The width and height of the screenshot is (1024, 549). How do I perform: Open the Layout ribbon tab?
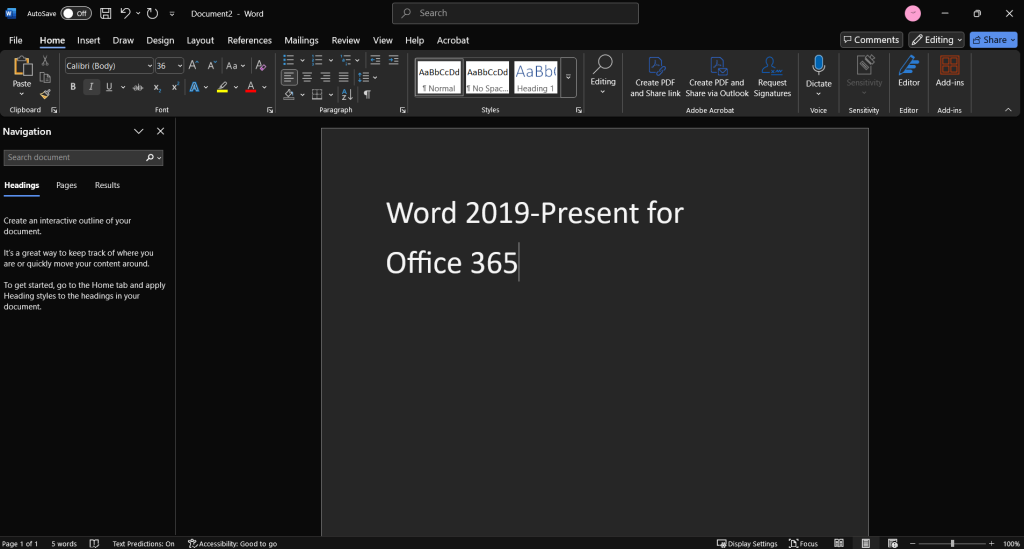[200, 40]
